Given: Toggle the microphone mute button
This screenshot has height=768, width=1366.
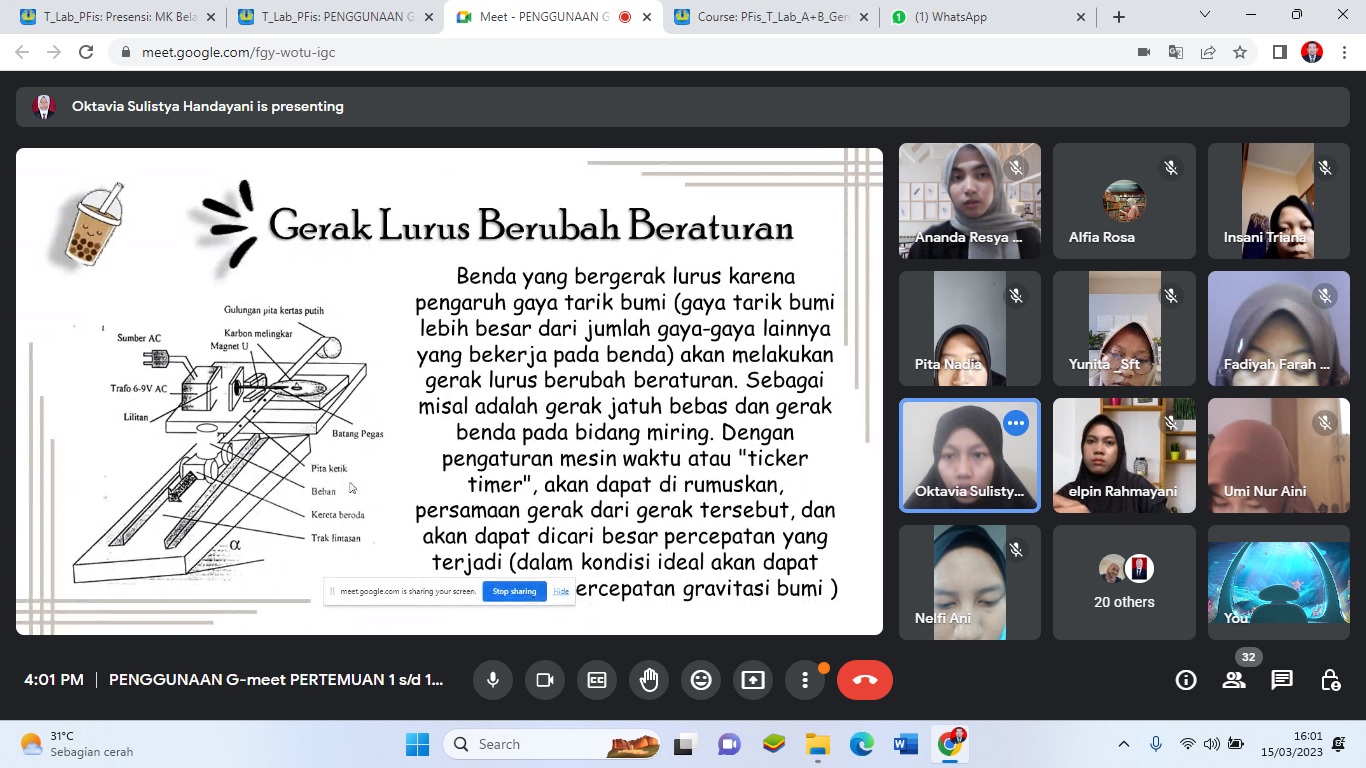Looking at the screenshot, I should click(493, 680).
